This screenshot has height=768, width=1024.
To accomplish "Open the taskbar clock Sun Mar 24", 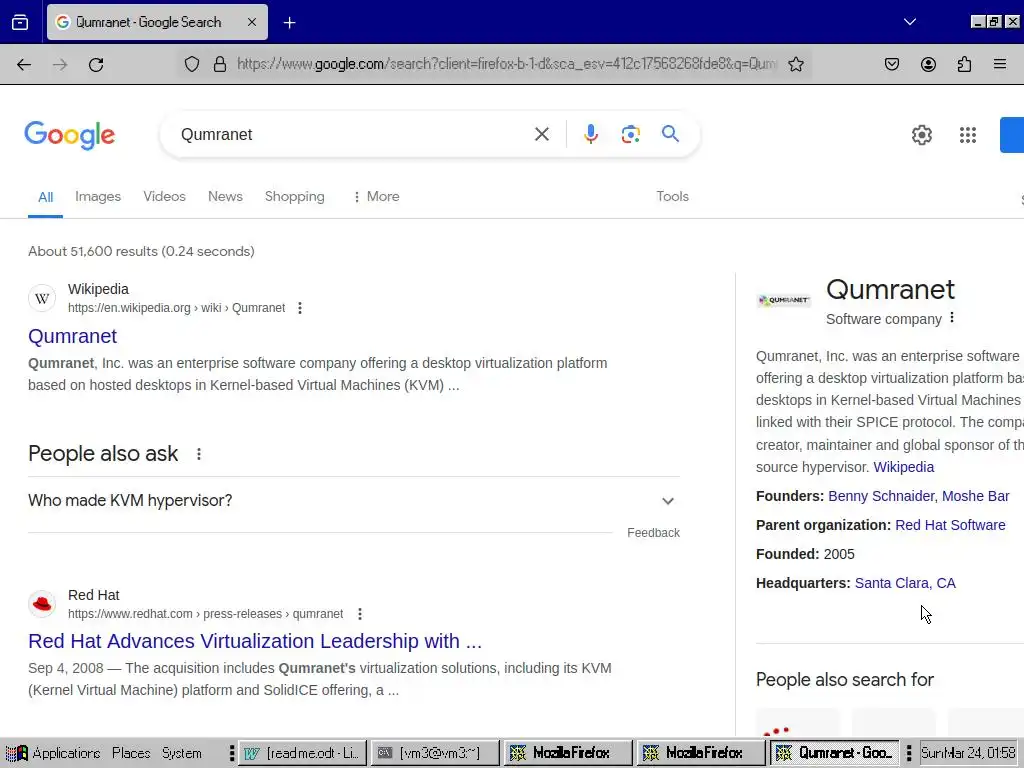I will coord(968,753).
